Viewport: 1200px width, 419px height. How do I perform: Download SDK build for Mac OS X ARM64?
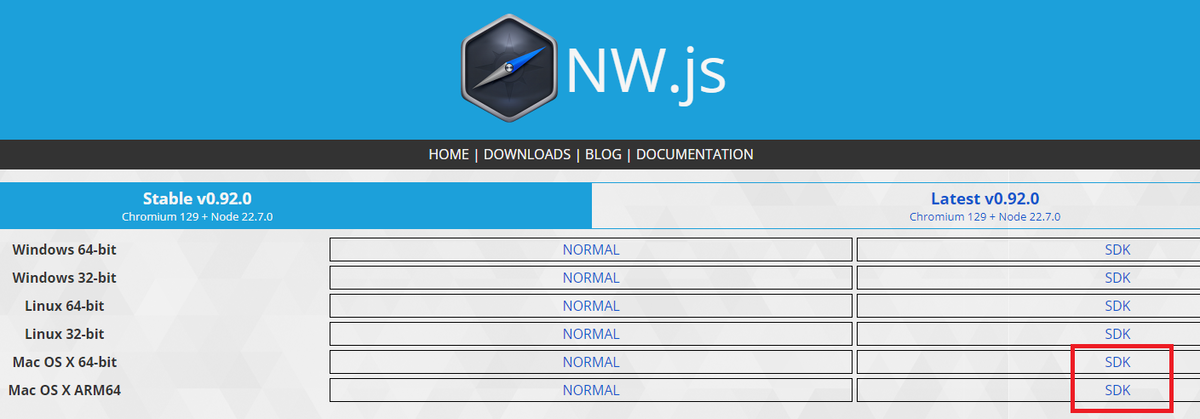pyautogui.click(x=1028, y=389)
